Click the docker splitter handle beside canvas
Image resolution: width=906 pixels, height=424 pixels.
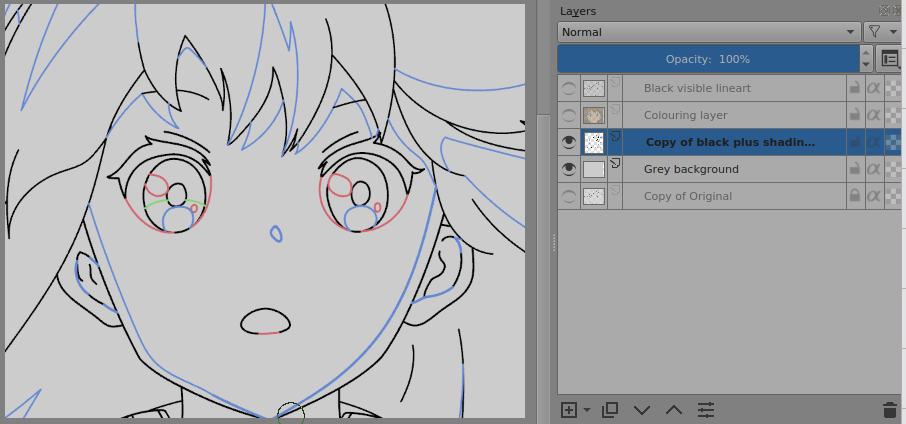[x=554, y=243]
